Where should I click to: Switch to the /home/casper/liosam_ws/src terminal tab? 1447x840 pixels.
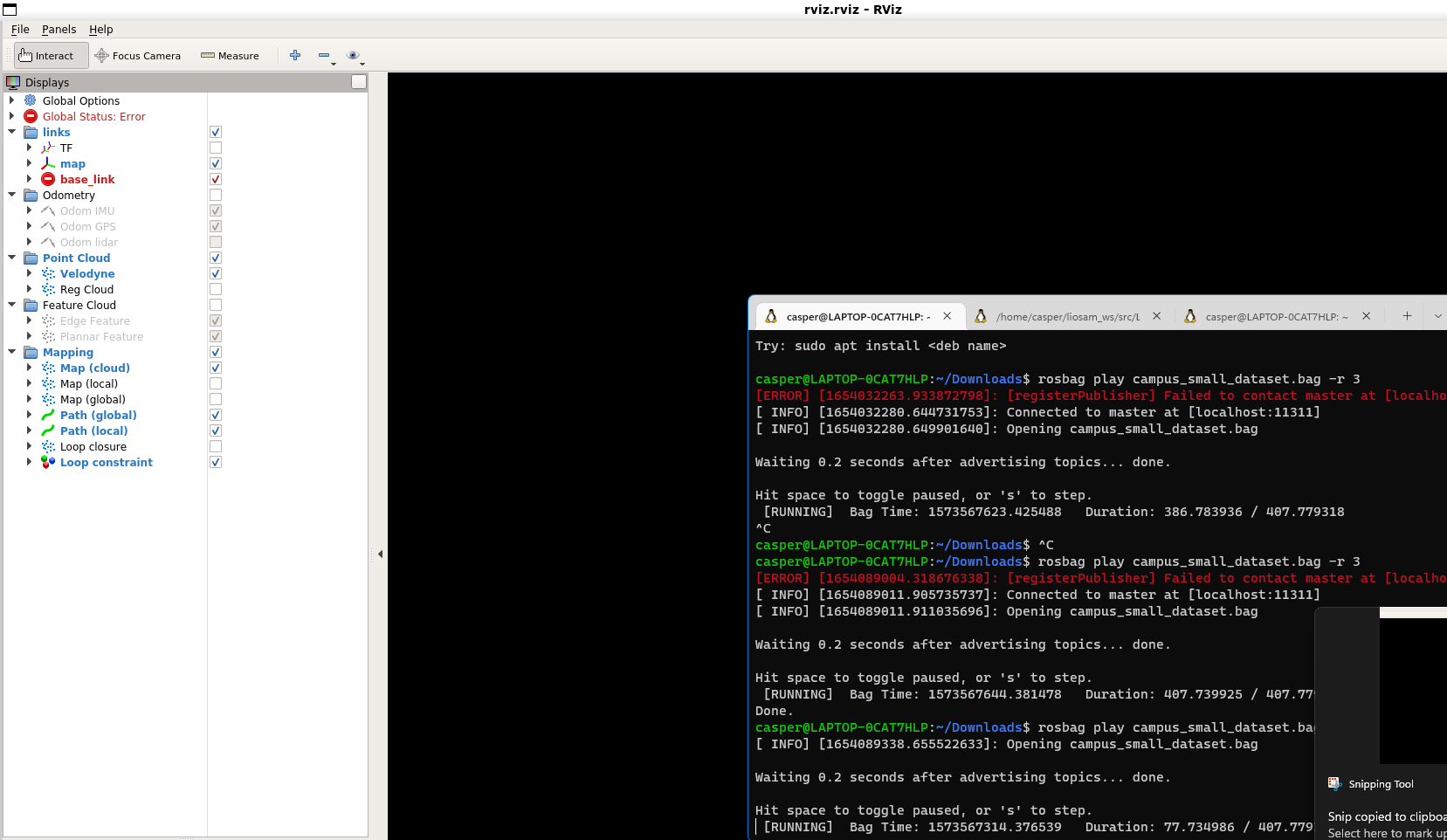tap(1067, 316)
